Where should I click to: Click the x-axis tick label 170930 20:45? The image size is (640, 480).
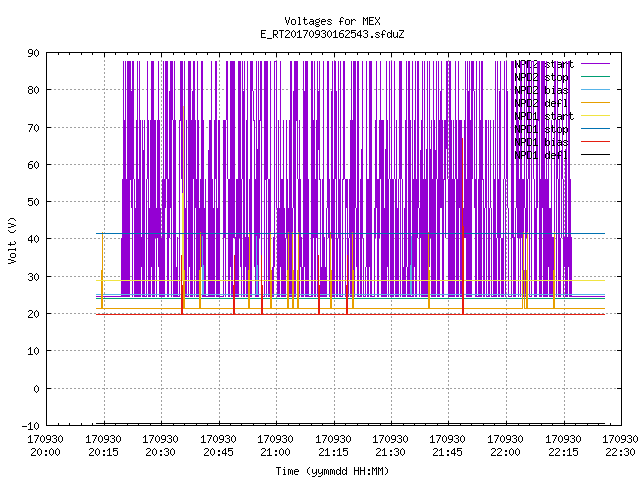[218, 446]
